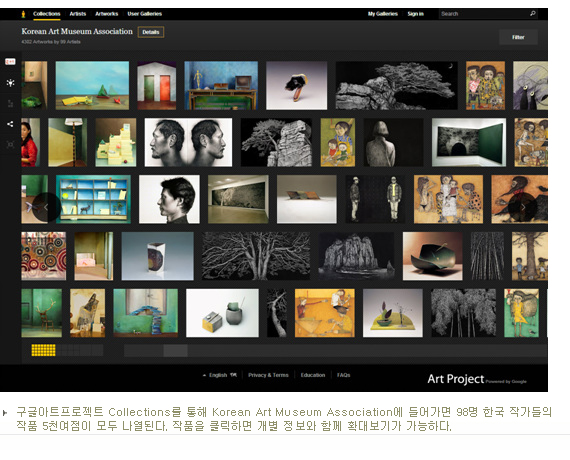Click the gray grid page indicator
The height and width of the screenshot is (460, 570).
[x=80, y=350]
